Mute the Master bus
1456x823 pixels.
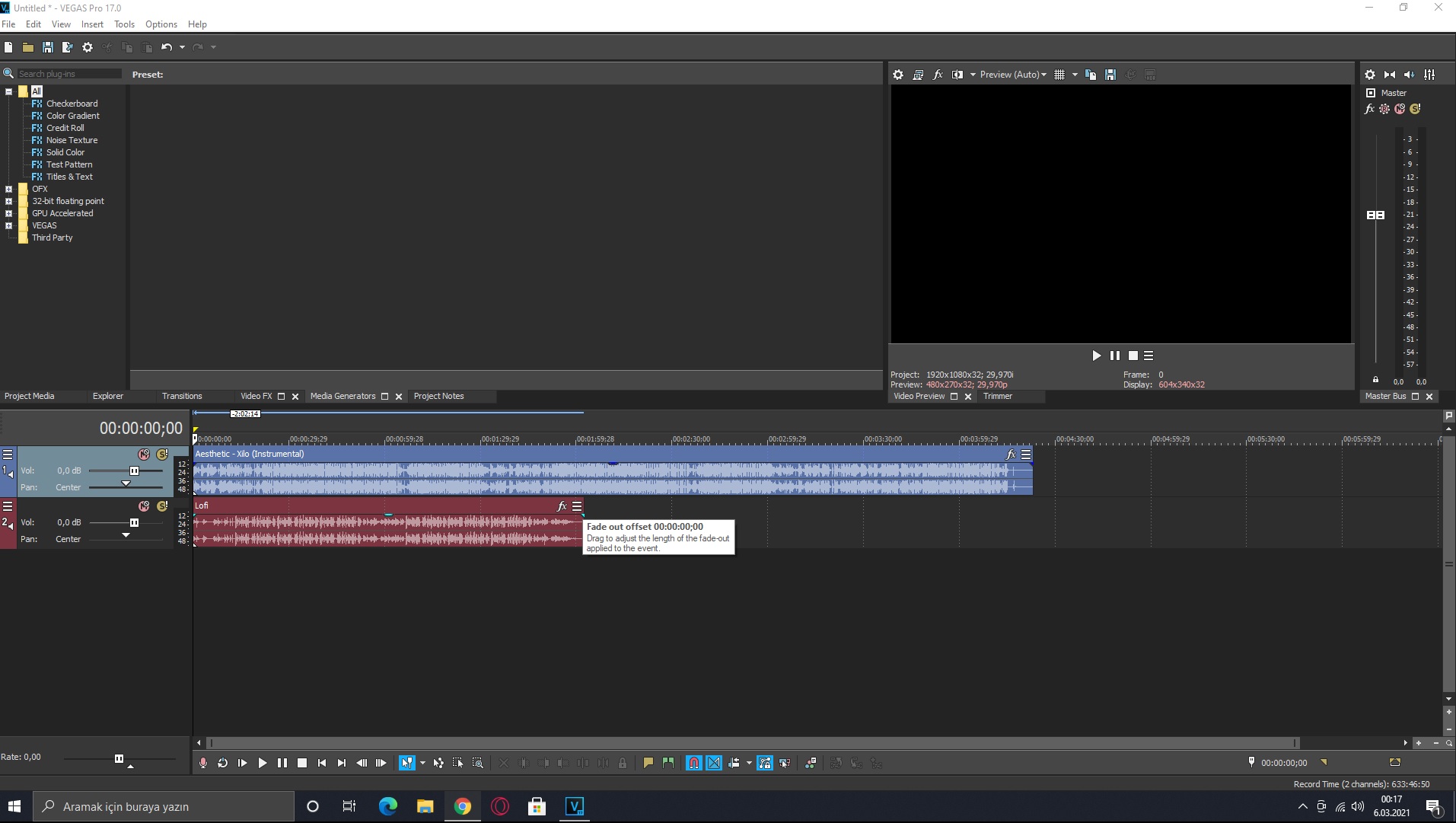(x=1400, y=109)
